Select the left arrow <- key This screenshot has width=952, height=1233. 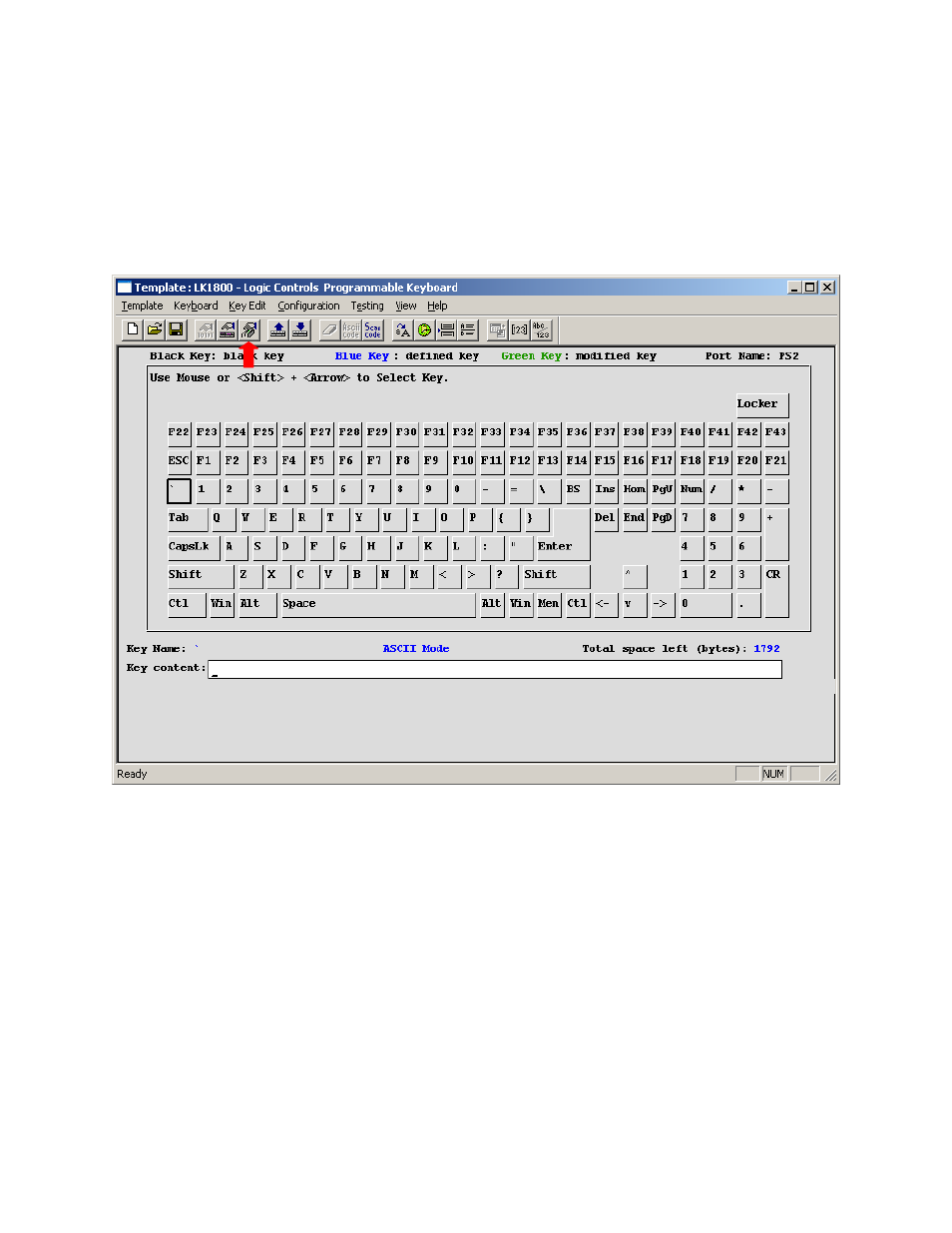coord(606,604)
